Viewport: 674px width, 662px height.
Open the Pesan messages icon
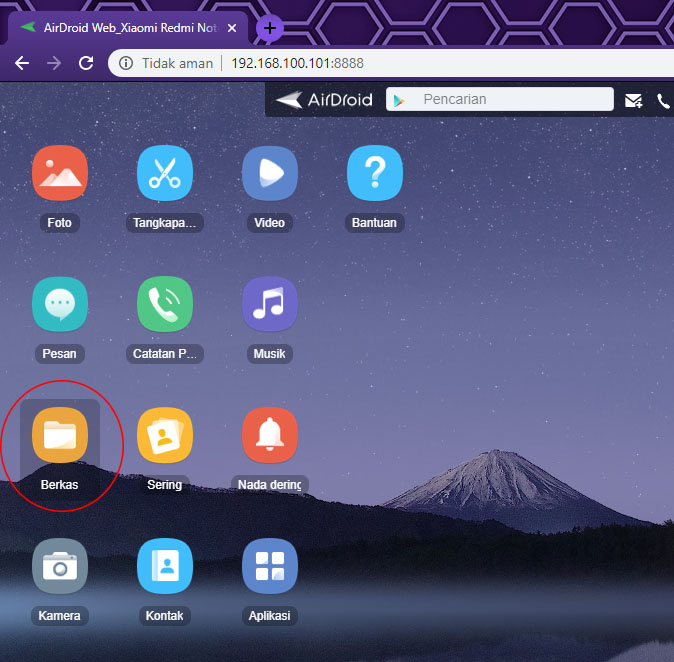pos(60,305)
